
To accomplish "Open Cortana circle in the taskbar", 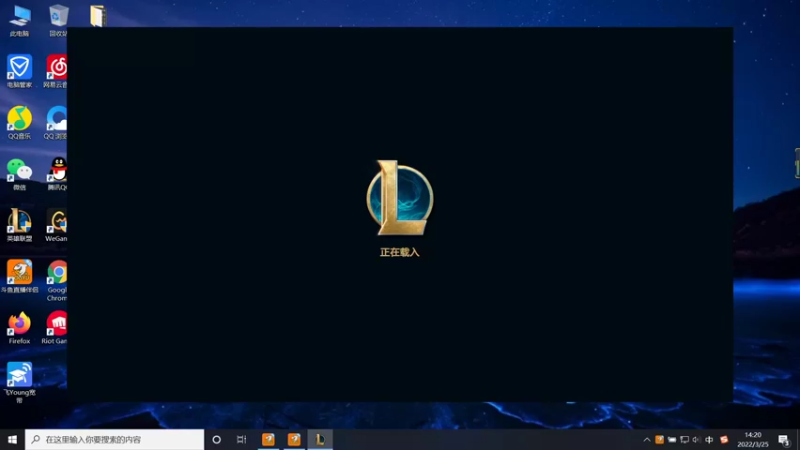I will [x=216, y=439].
